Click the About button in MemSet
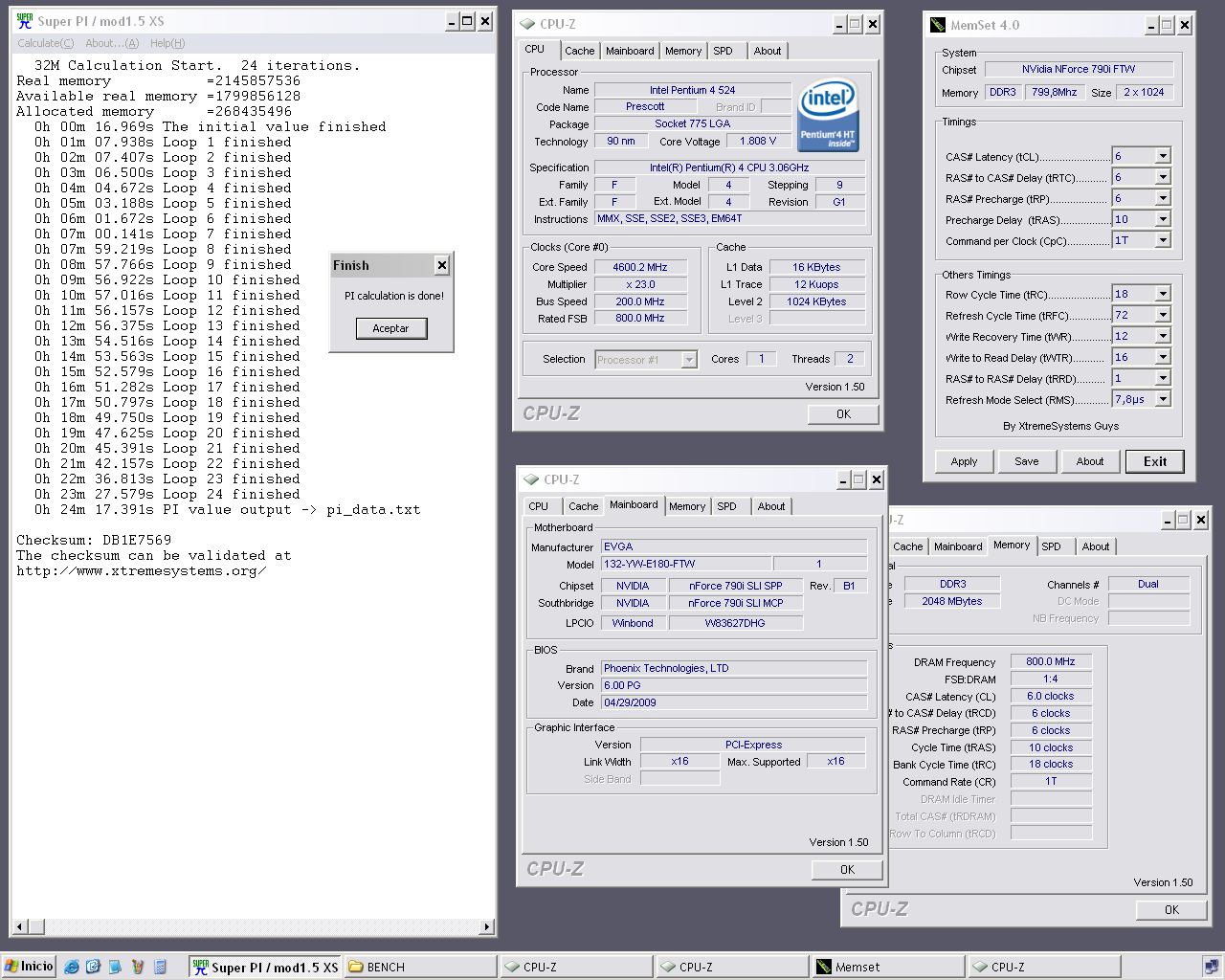 pyautogui.click(x=1089, y=461)
